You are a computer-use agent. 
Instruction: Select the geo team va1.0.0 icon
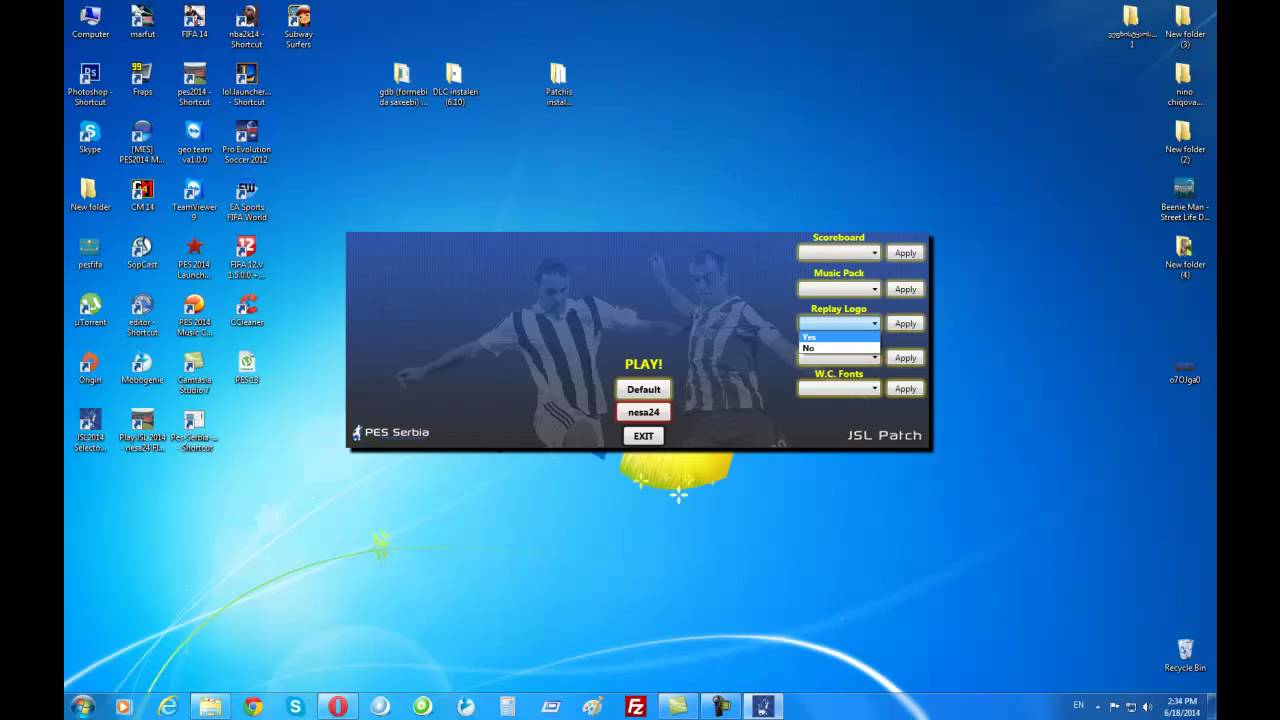[x=194, y=142]
